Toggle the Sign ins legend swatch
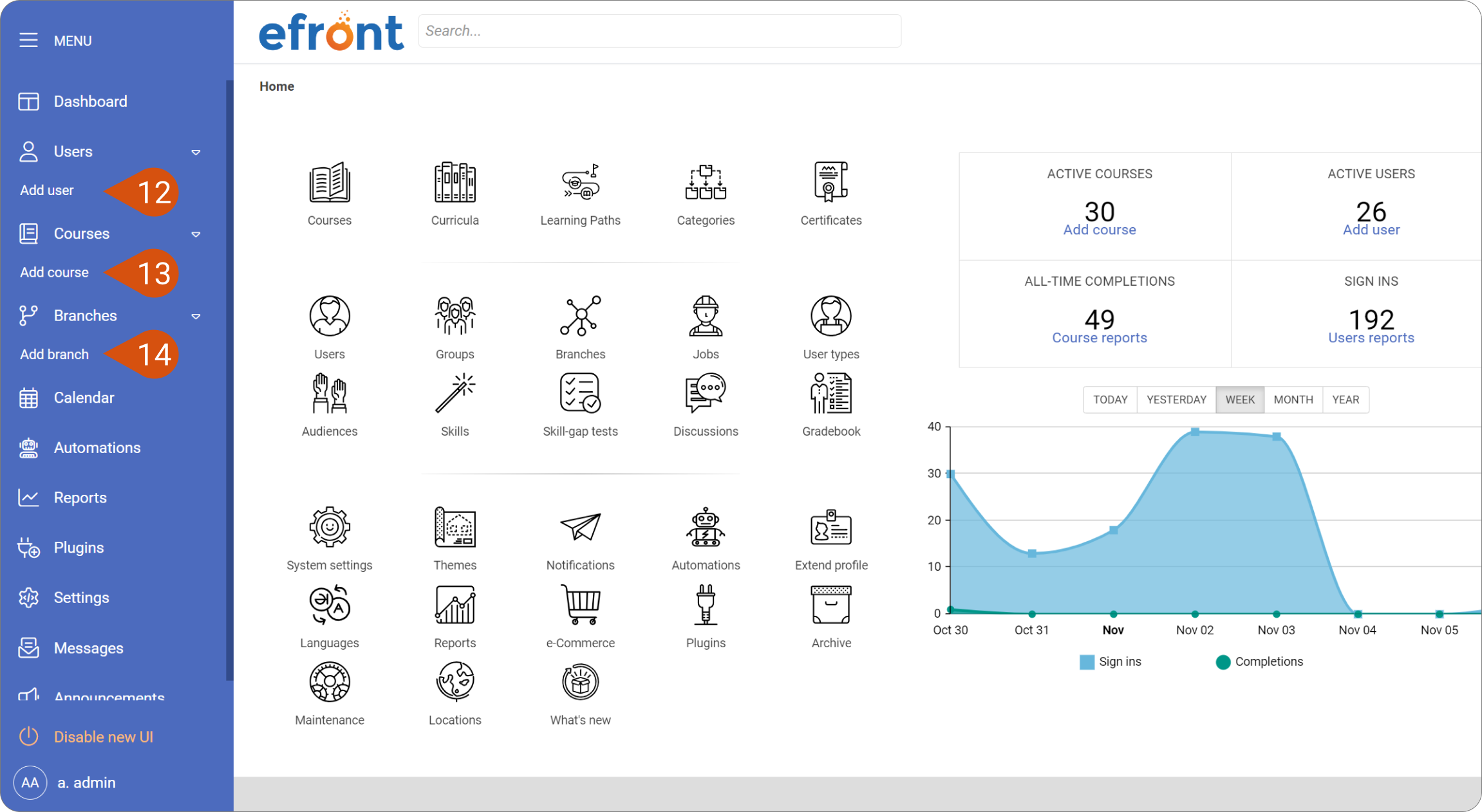This screenshot has width=1482, height=812. tap(1086, 661)
